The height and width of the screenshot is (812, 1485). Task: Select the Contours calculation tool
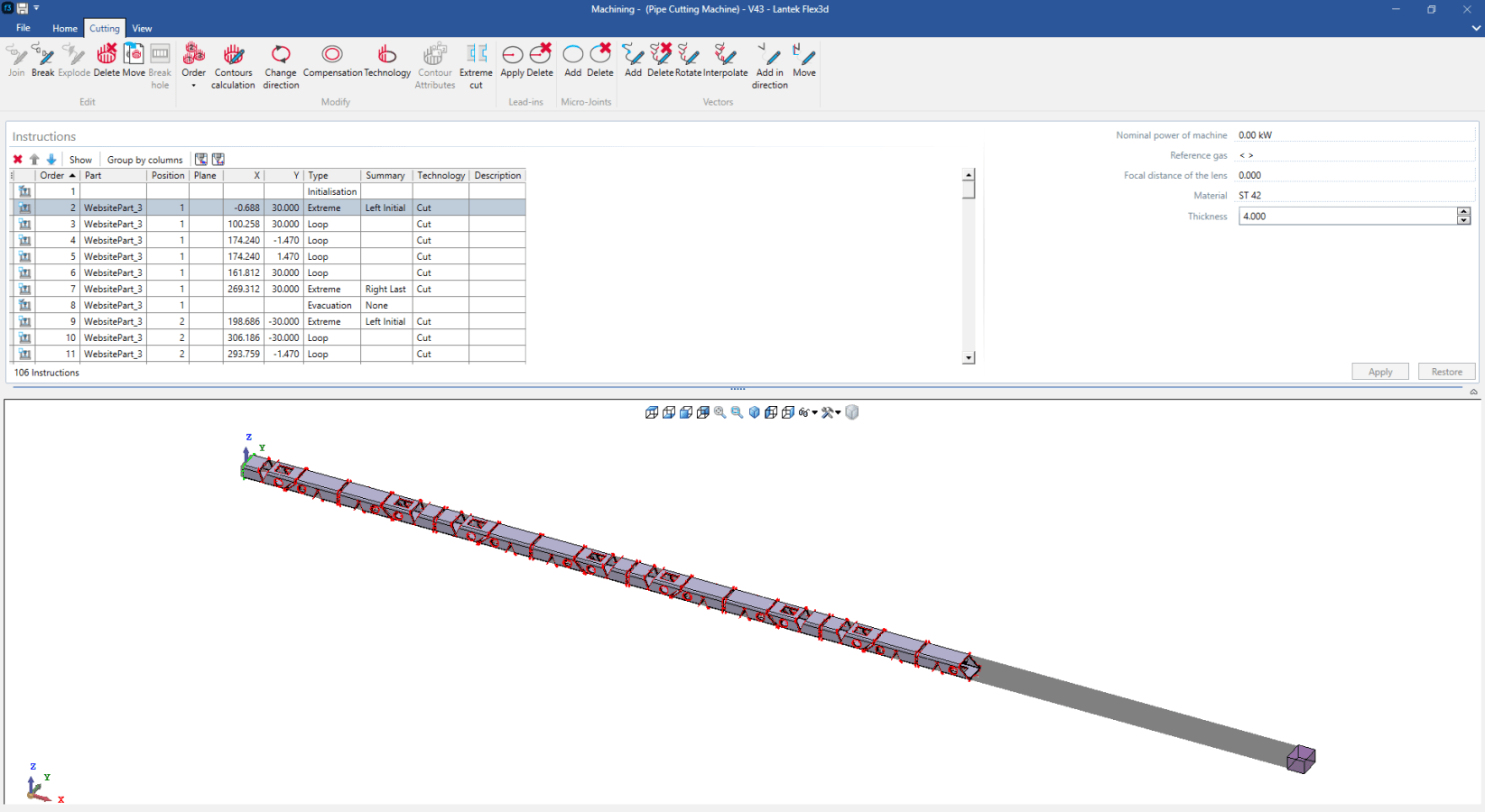click(233, 66)
